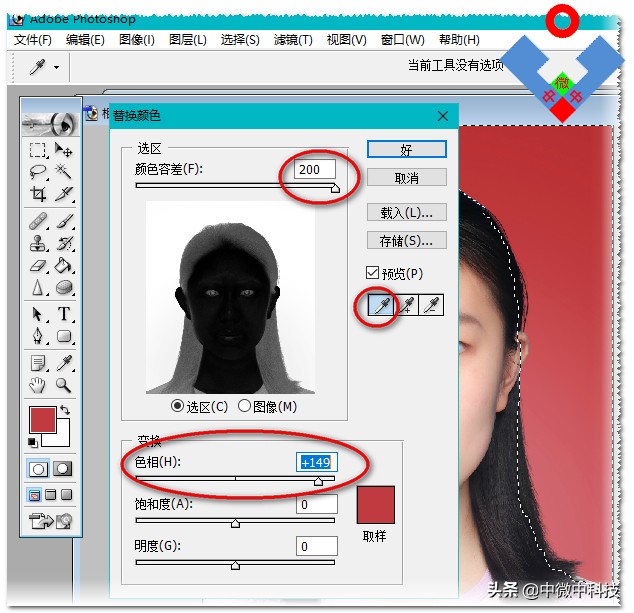This screenshot has height=613, width=634.
Task: Click the 载入(L)... load button
Action: (x=407, y=212)
